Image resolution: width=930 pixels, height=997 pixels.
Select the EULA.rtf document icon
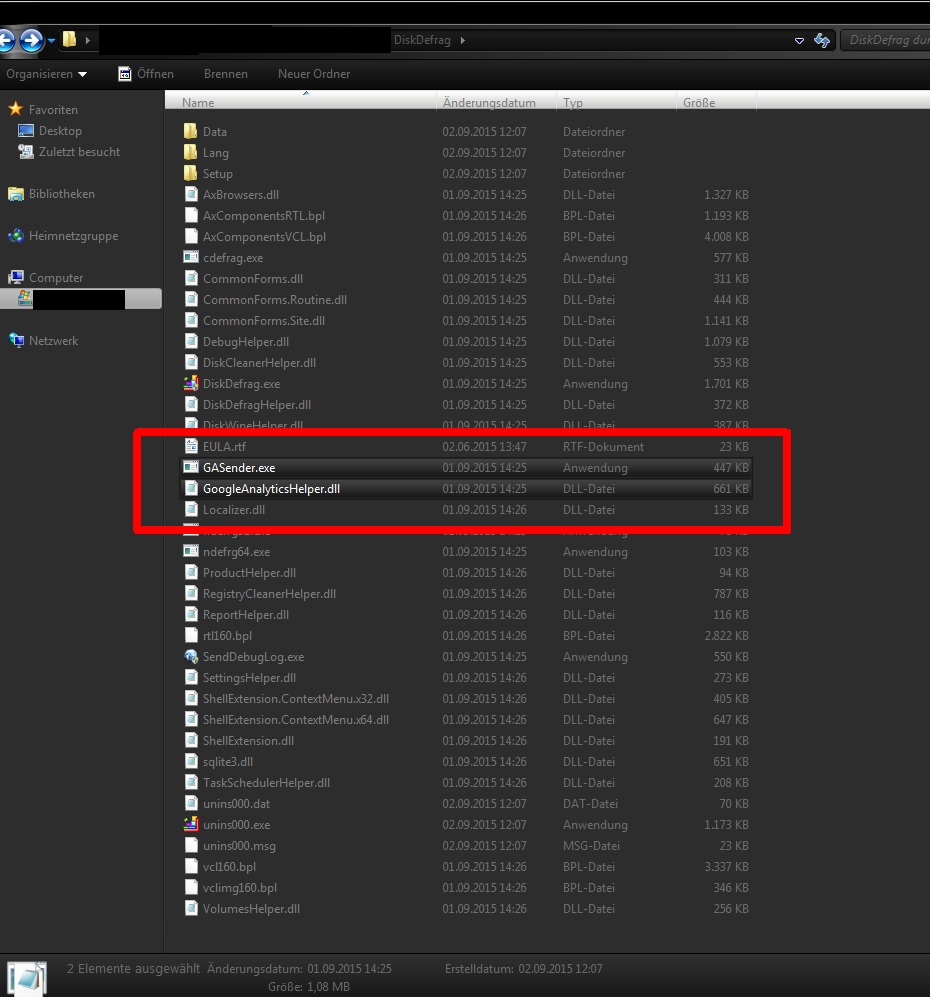click(191, 446)
